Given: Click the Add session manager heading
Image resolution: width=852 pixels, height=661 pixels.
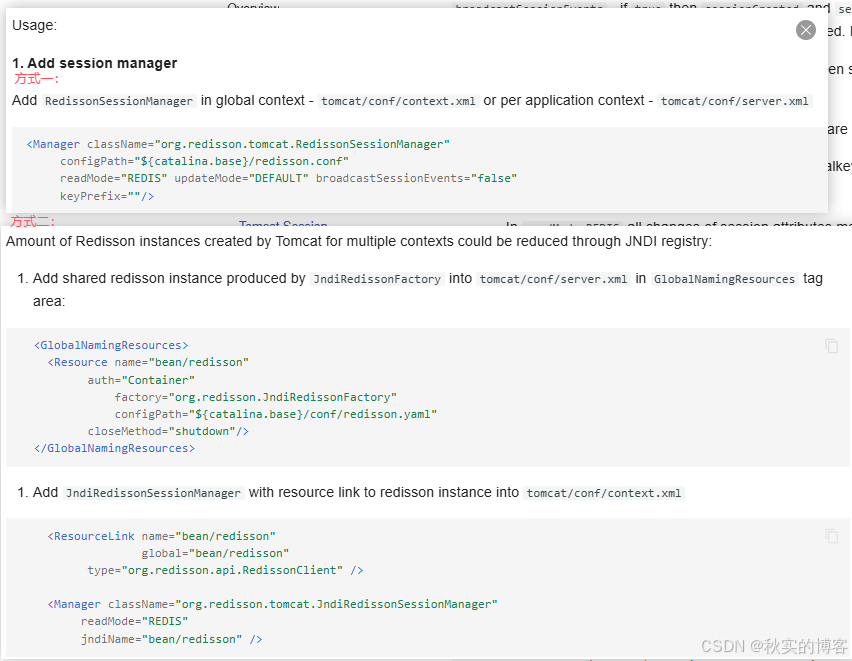Looking at the screenshot, I should (95, 63).
